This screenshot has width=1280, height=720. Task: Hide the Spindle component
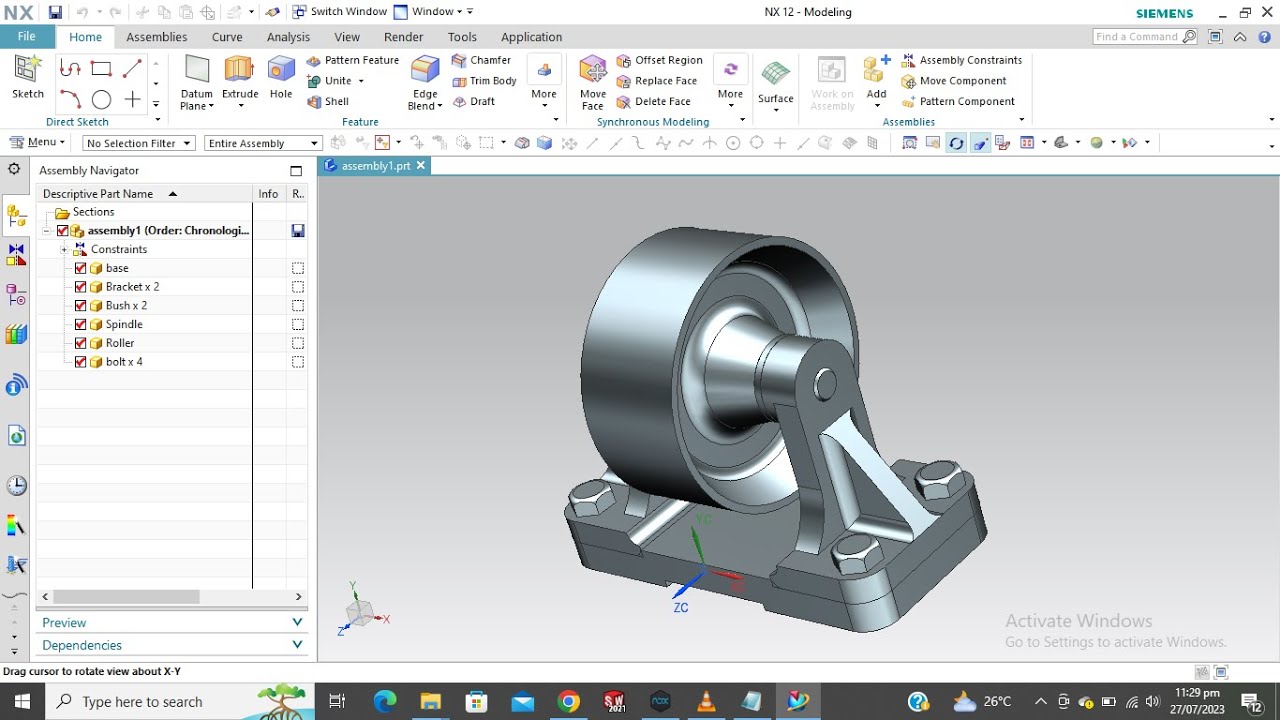click(x=81, y=324)
